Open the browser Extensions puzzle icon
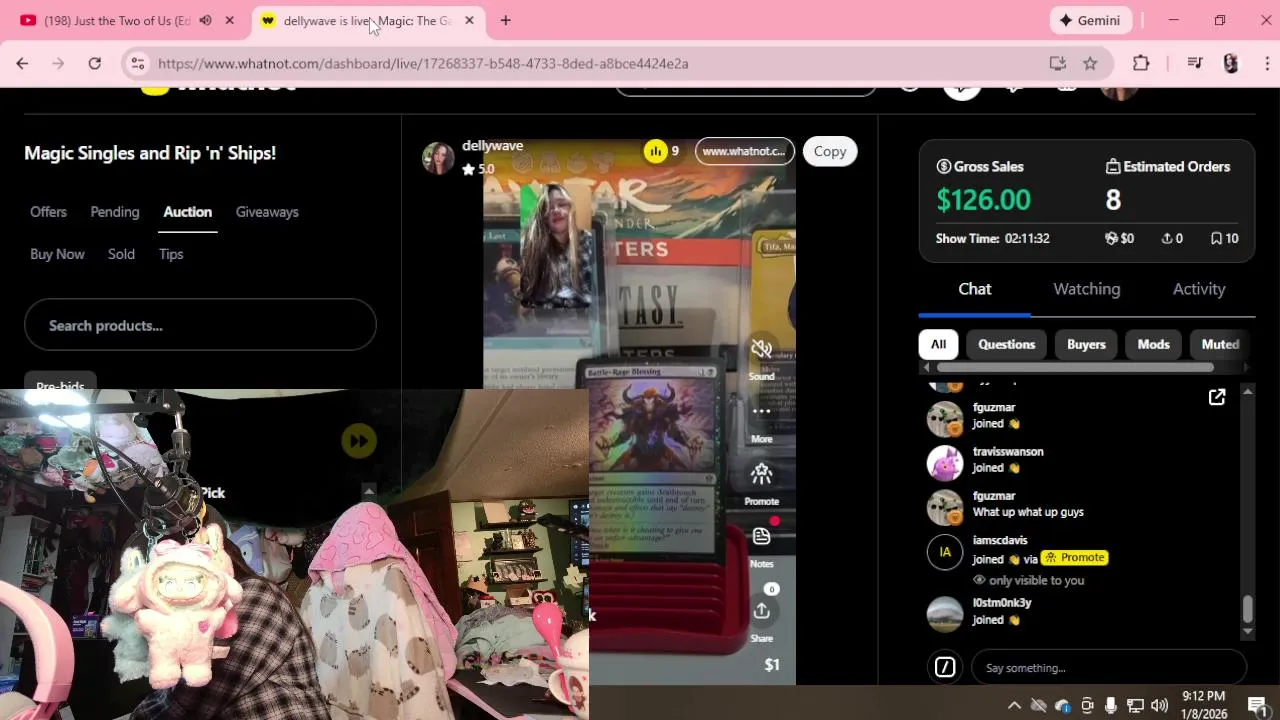 [1141, 63]
